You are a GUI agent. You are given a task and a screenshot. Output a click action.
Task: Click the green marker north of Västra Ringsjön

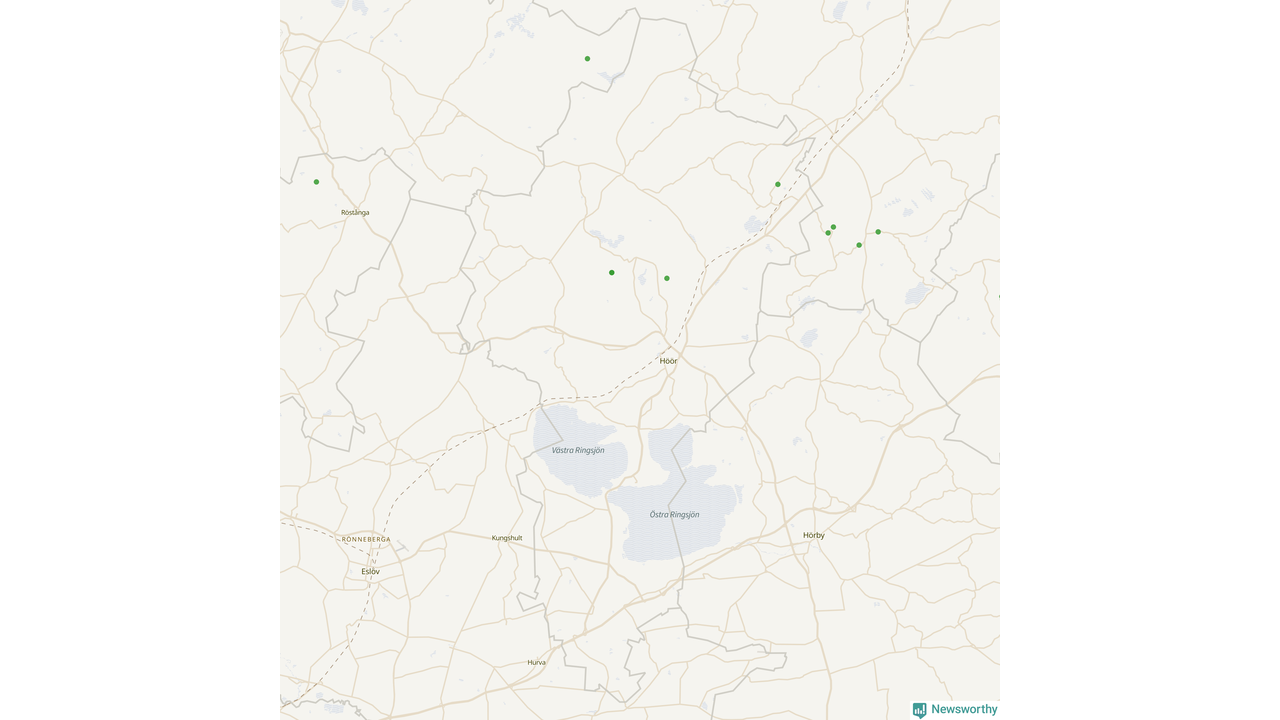click(x=612, y=272)
